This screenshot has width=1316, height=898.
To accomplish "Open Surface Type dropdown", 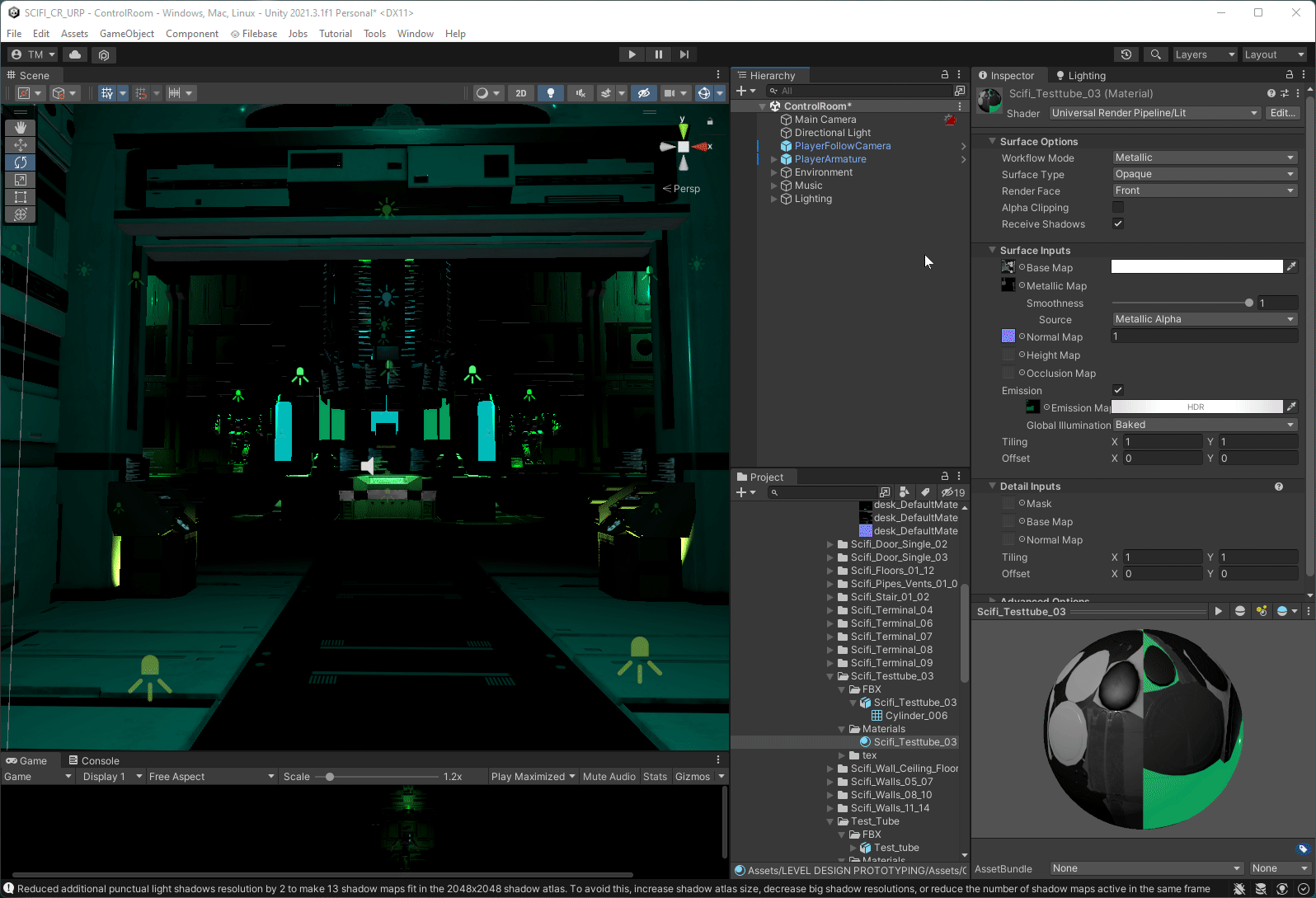I will (x=1205, y=174).
